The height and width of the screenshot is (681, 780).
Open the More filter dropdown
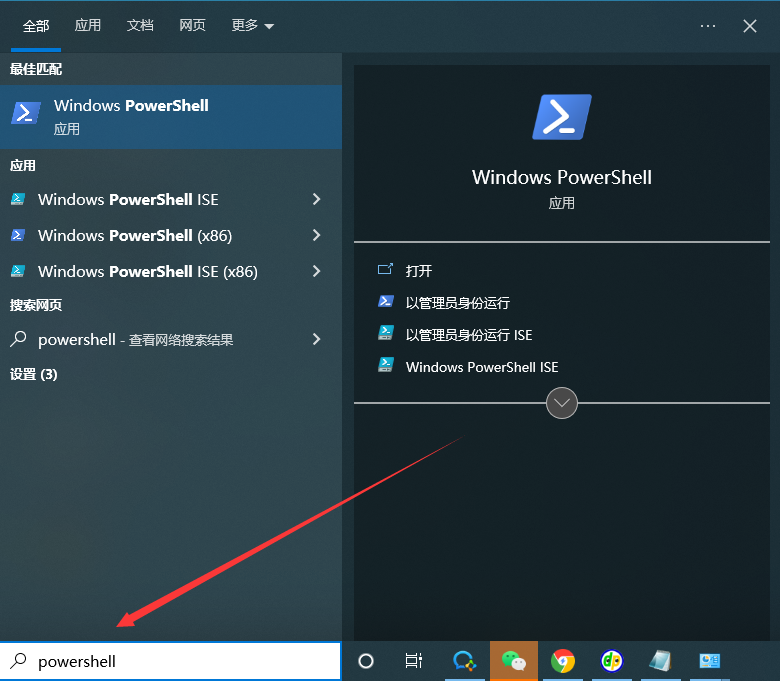252,26
